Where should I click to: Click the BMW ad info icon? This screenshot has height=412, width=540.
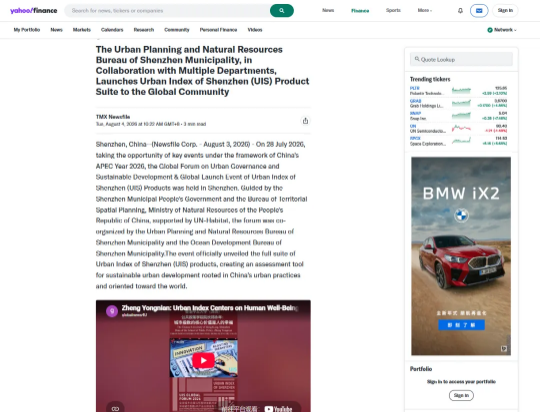pyautogui.click(x=504, y=349)
